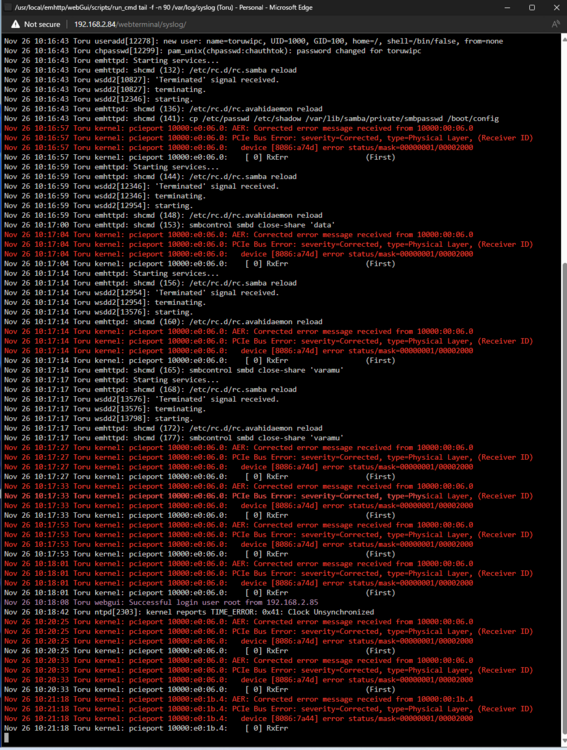
Task: Select the 'shcmd (168)' rc.samba reload line
Action: [x=150, y=389]
